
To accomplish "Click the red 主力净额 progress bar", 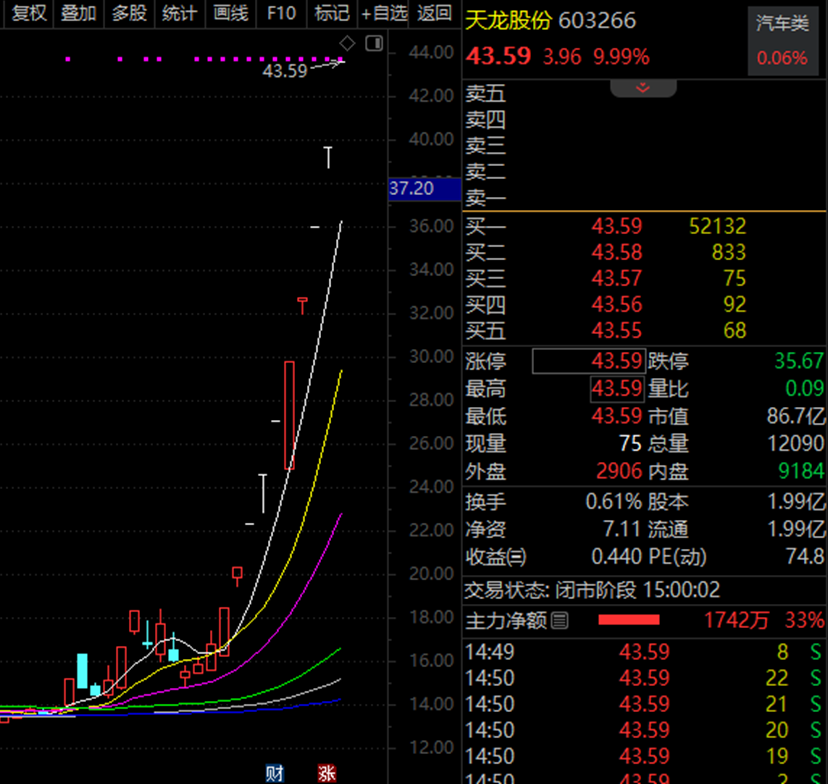I will (x=628, y=620).
